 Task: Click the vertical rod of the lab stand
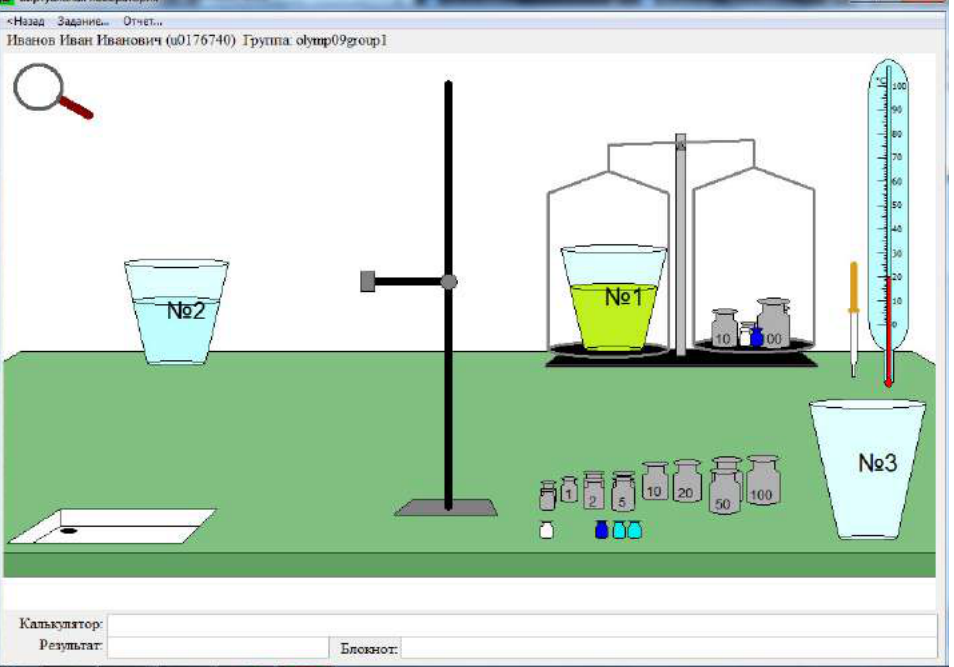pyautogui.click(x=448, y=295)
